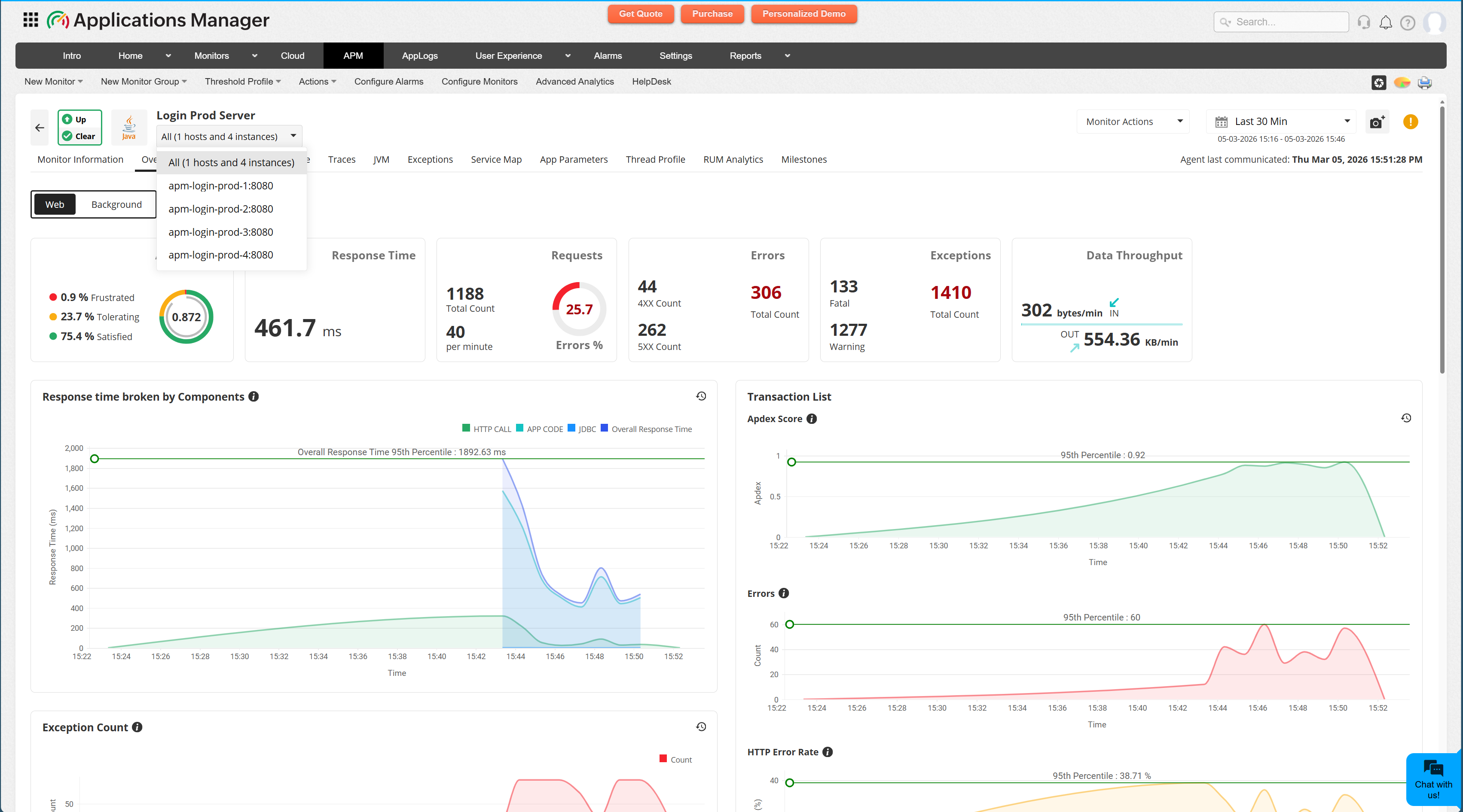The width and height of the screenshot is (1463, 812).
Task: Toggle Overall Response Time legend series
Action: pos(646,429)
